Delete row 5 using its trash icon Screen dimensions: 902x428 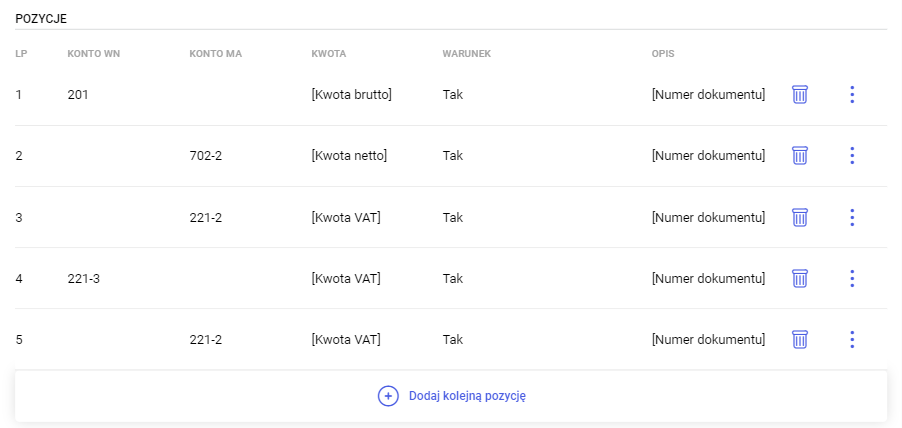tap(799, 340)
